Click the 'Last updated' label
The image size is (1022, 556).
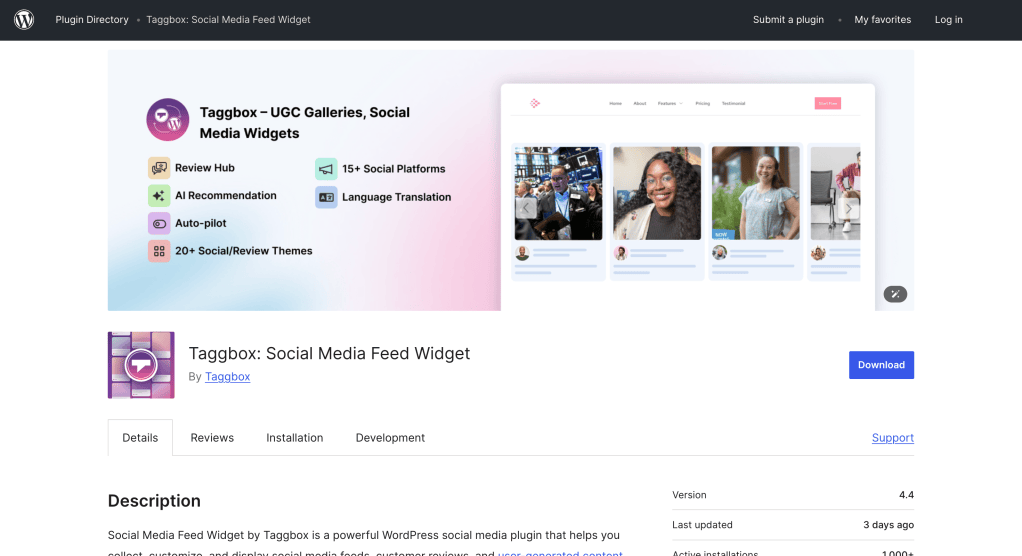pyautogui.click(x=702, y=525)
